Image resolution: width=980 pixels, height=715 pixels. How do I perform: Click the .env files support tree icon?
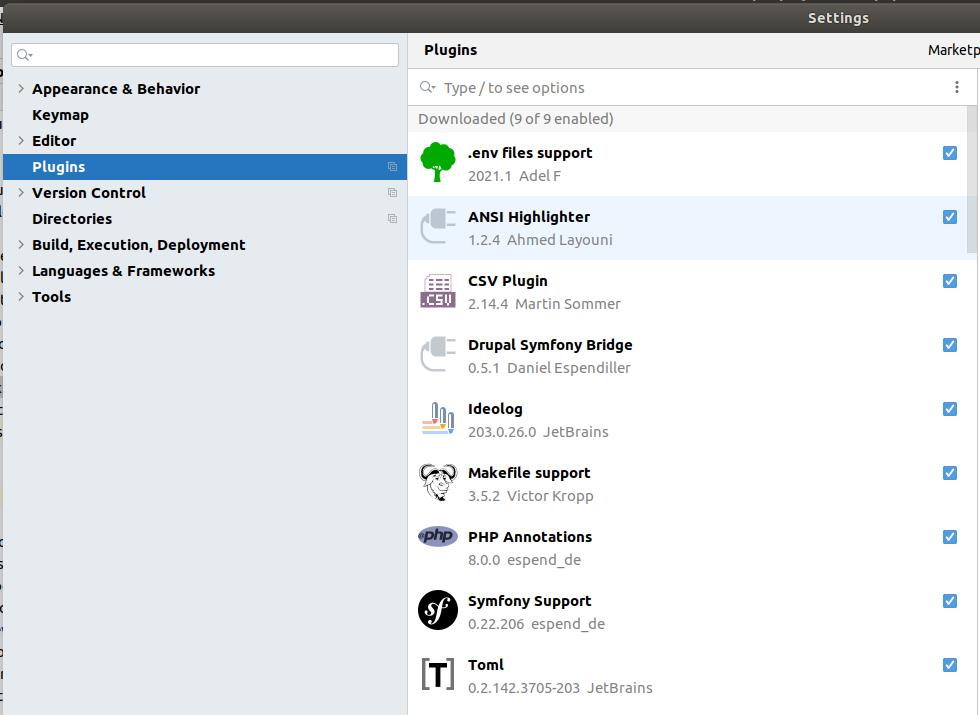(x=438, y=162)
